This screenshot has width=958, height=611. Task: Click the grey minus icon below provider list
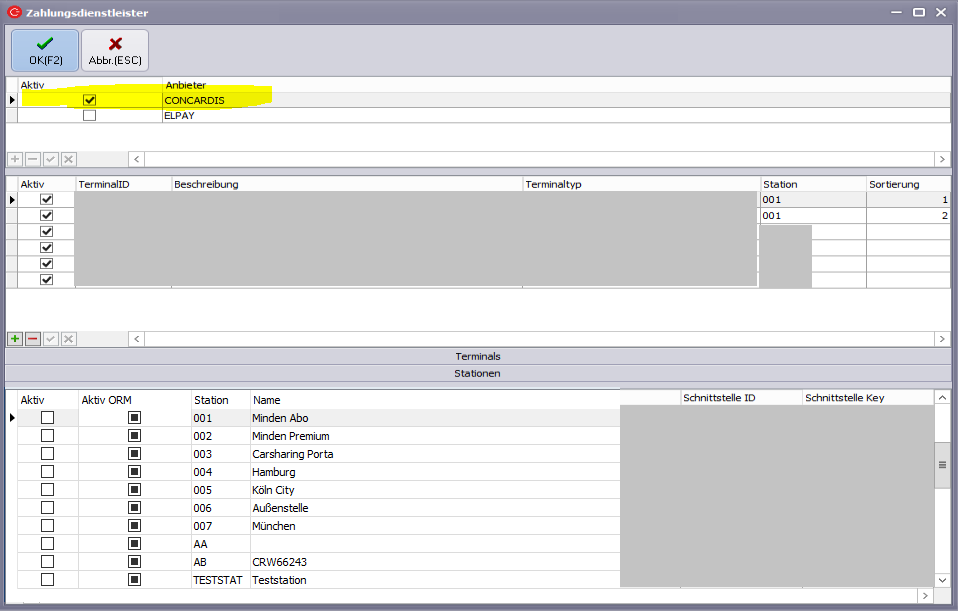(x=33, y=159)
